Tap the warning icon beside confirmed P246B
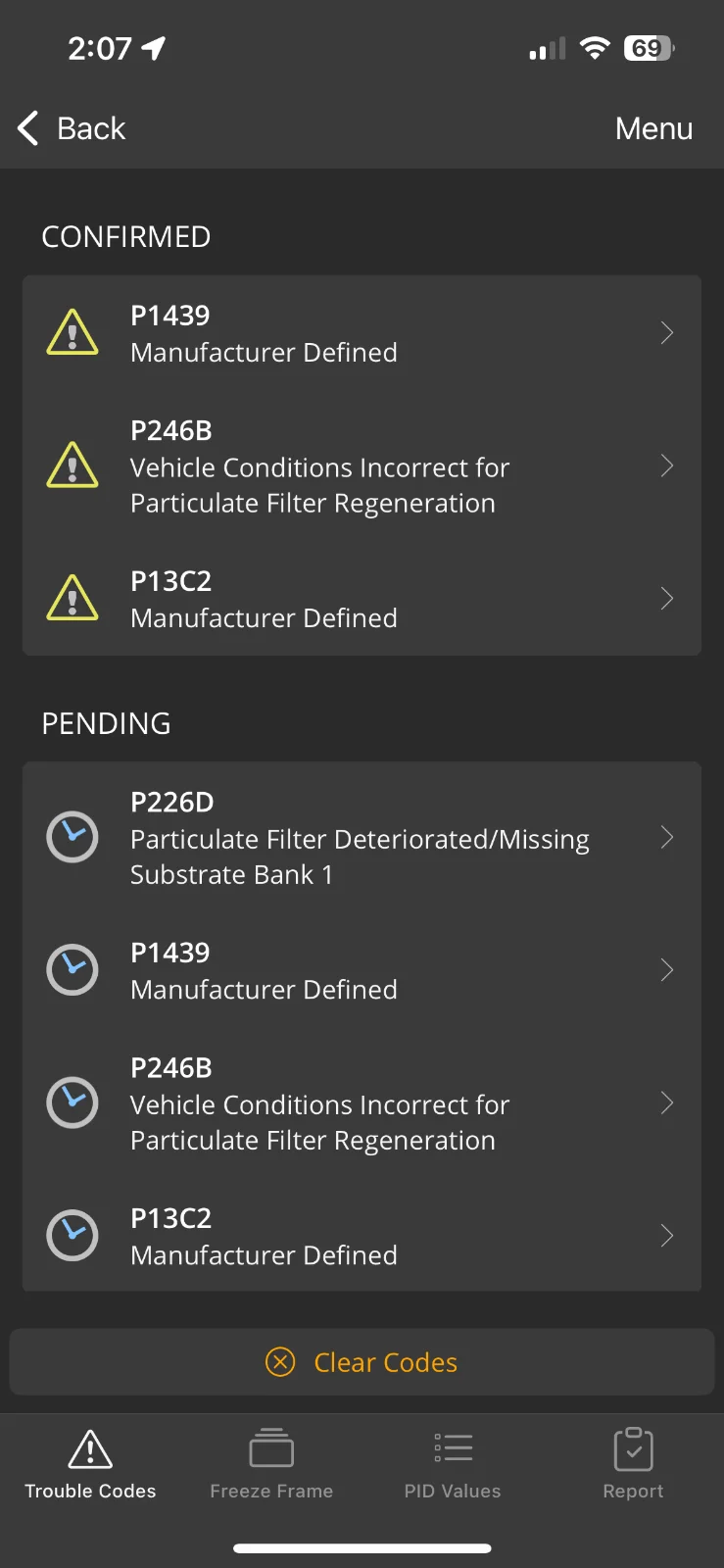The height and width of the screenshot is (1568, 724). pos(72,465)
